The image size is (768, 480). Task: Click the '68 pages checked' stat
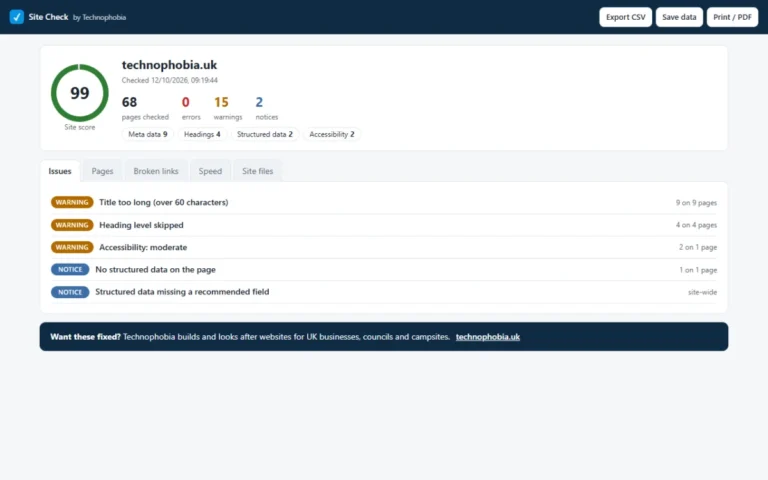pos(145,108)
